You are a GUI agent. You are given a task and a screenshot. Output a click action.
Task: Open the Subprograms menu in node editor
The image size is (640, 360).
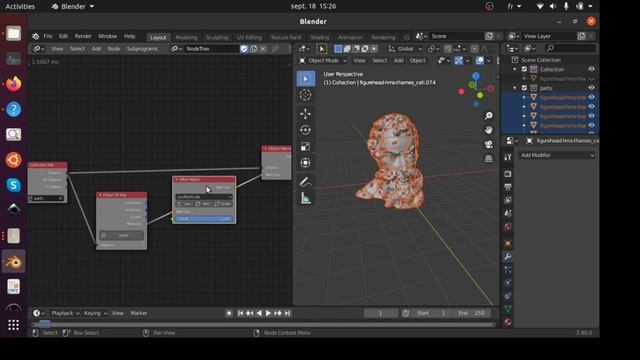(x=142, y=49)
